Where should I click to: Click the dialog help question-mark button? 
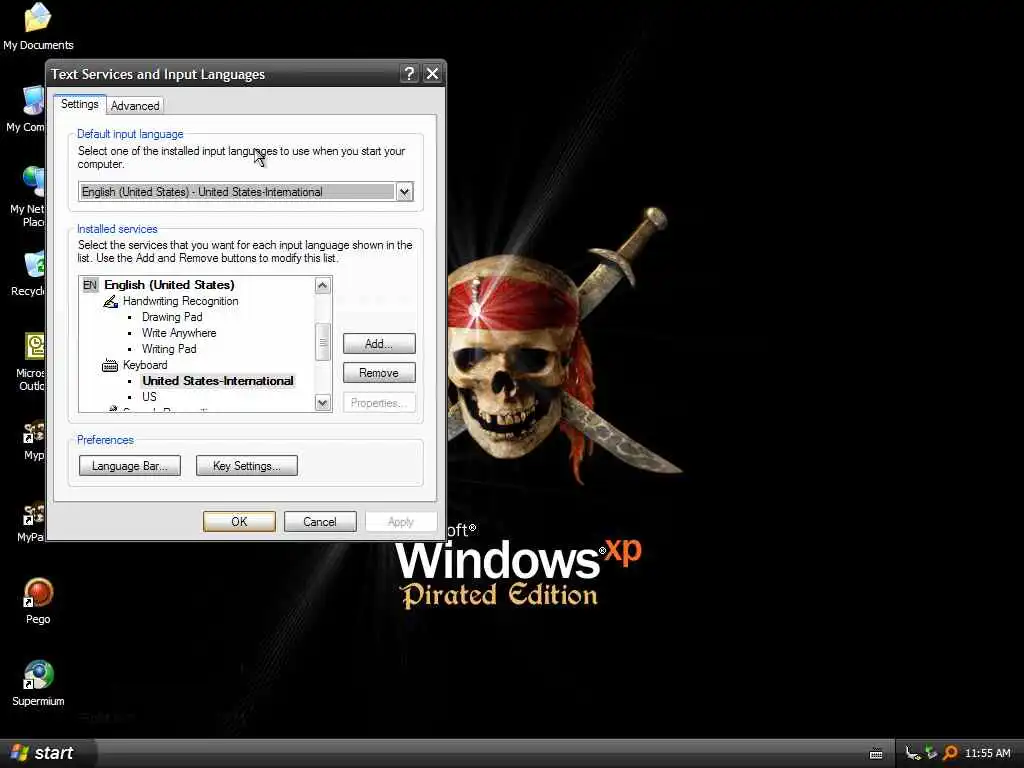409,74
